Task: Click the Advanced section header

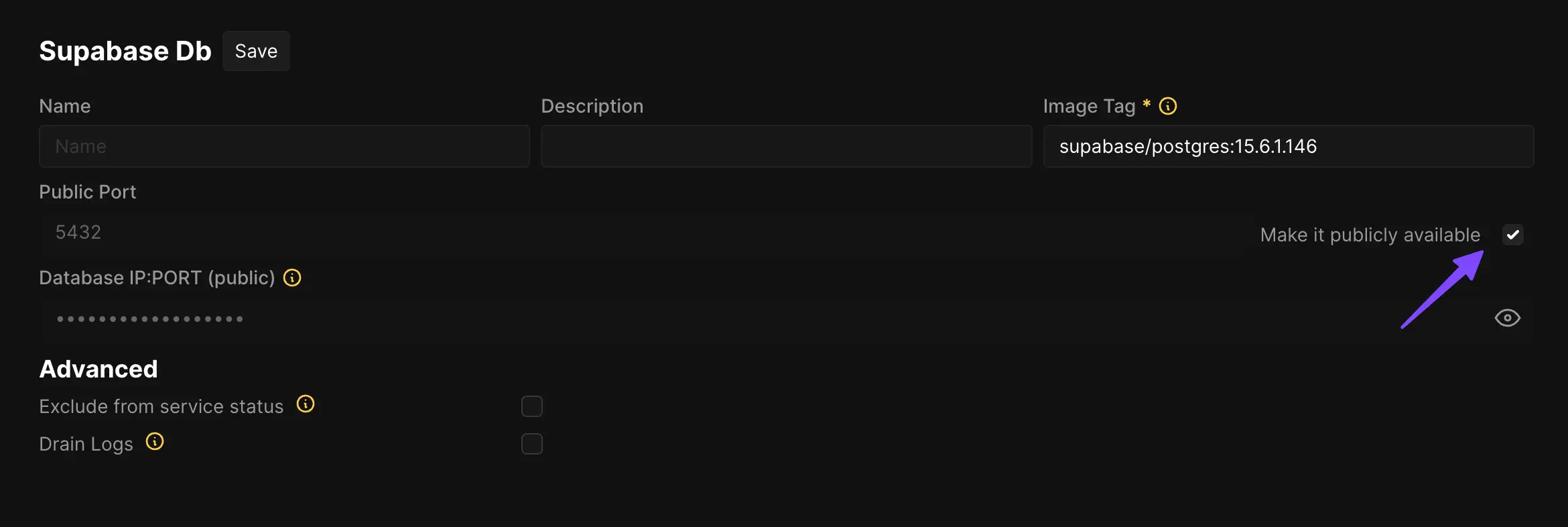Action: coord(98,368)
